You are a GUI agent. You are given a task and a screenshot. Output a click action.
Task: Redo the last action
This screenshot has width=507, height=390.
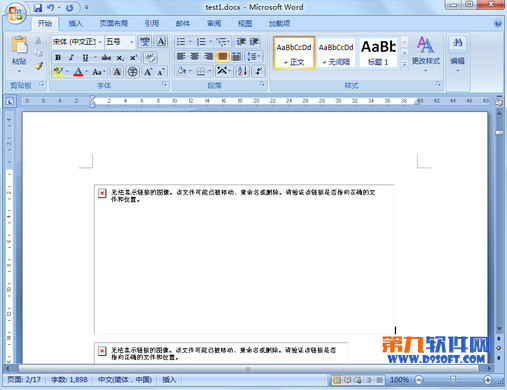pos(69,7)
